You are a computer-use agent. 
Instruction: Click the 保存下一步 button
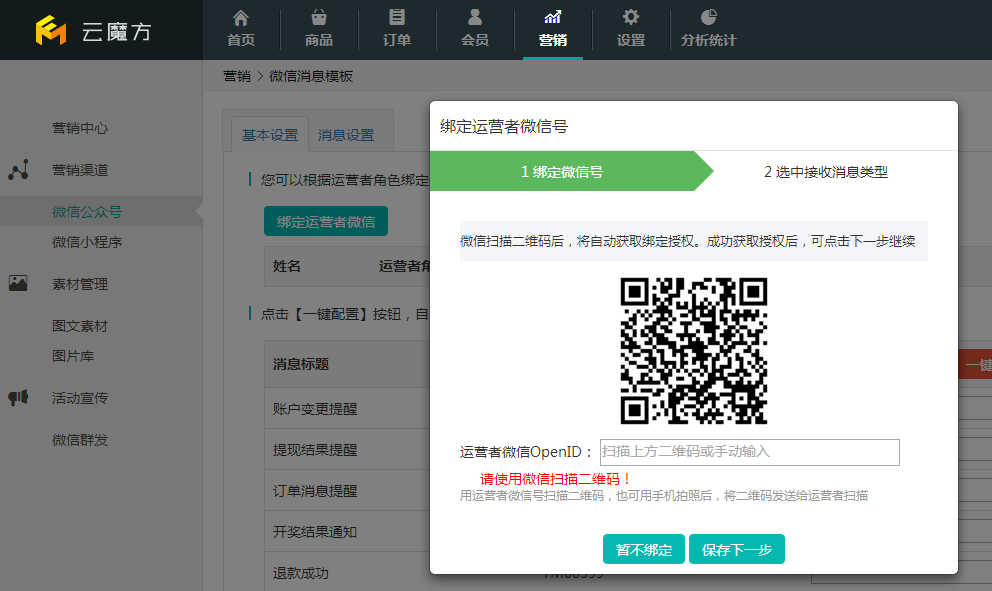tap(736, 549)
